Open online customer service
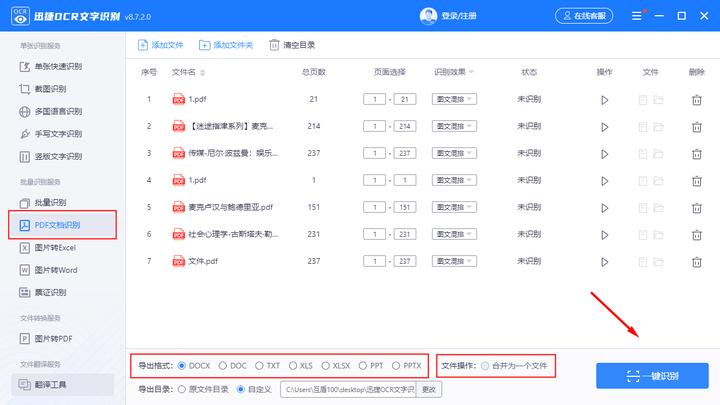This screenshot has height=405, width=720. 584,16
